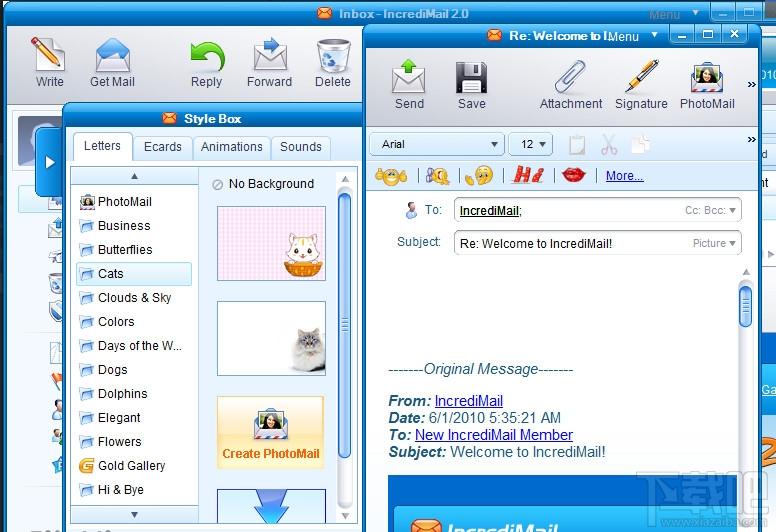Select the Hi & Bye category
The image size is (776, 532).
tap(134, 490)
